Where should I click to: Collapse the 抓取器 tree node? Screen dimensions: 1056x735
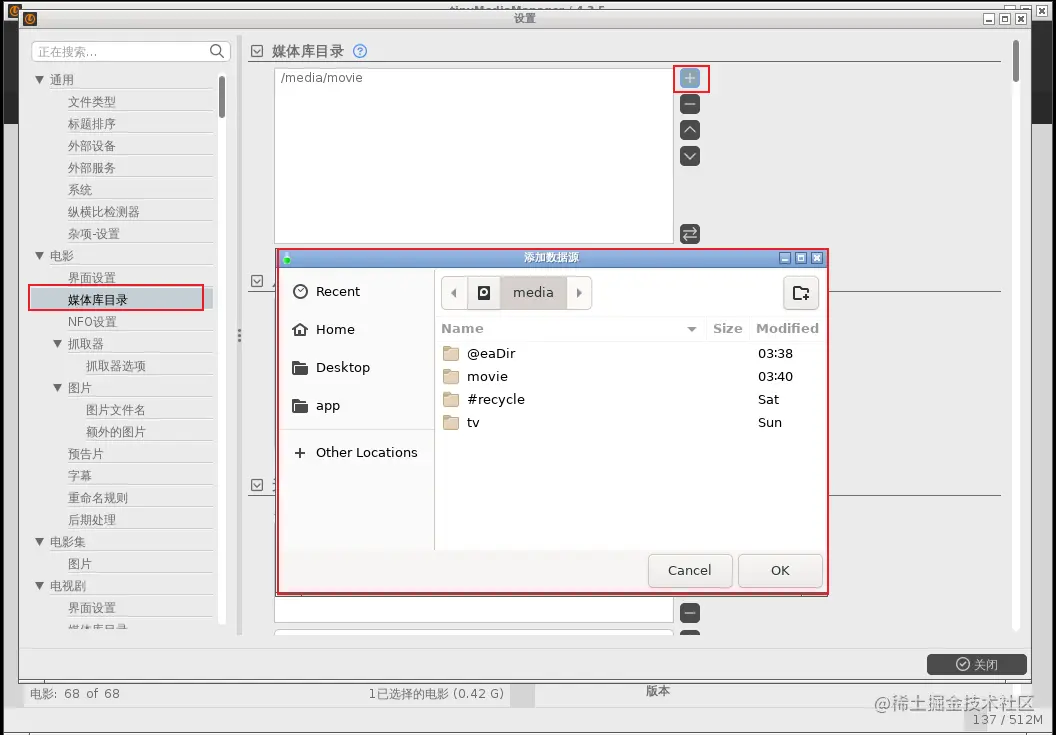coord(58,344)
